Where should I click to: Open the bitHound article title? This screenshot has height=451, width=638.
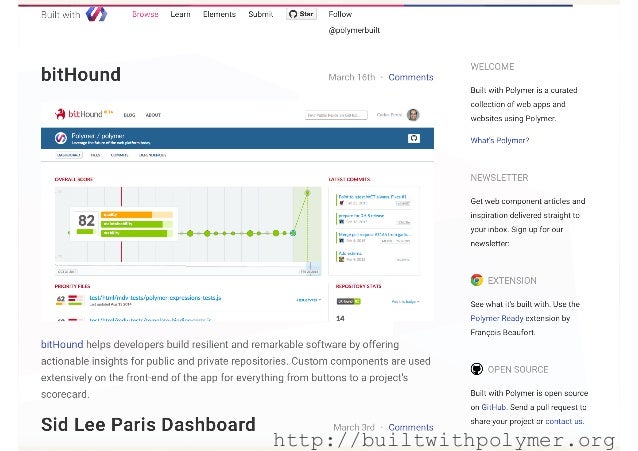point(81,75)
